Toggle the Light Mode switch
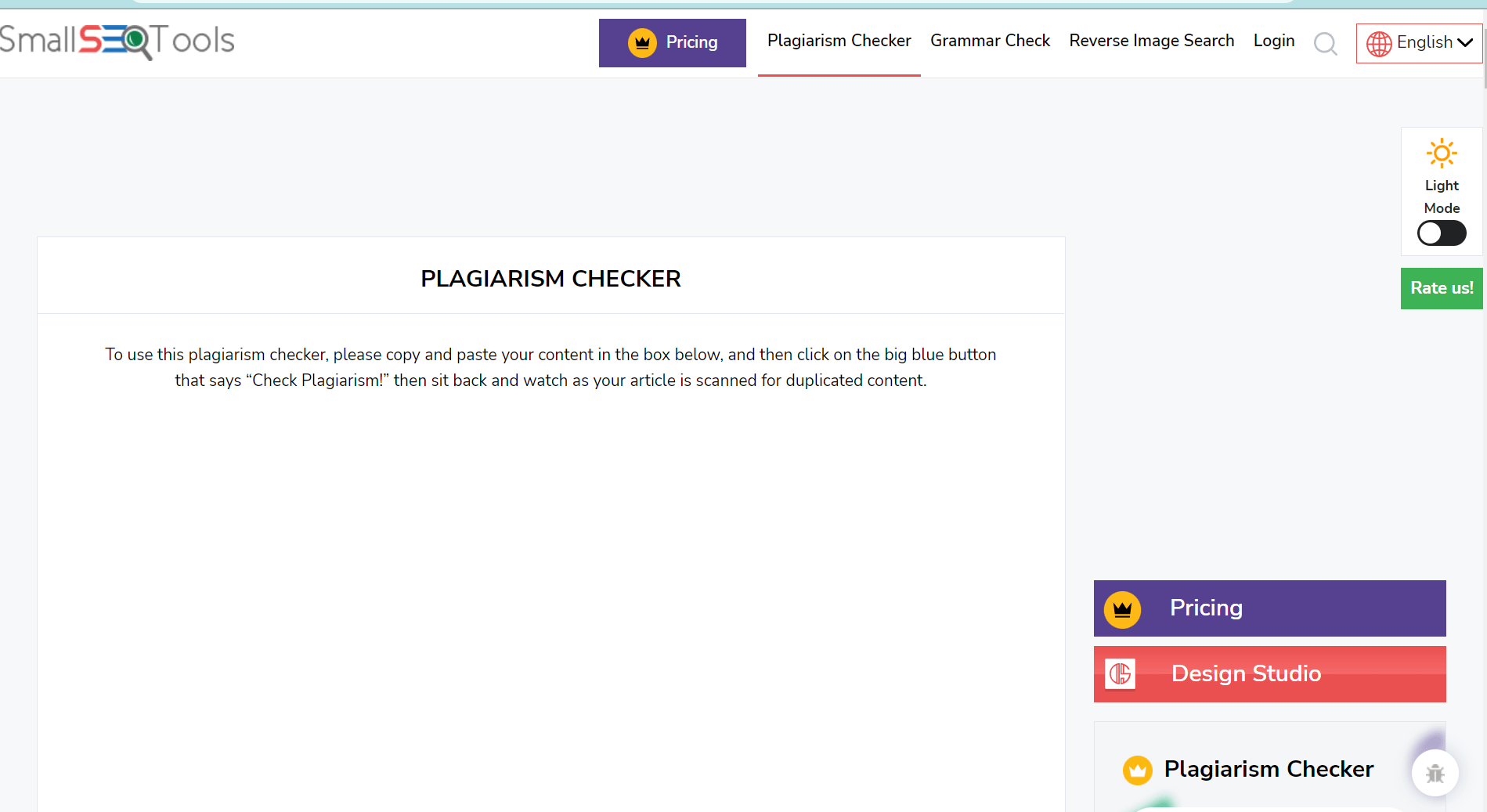Screen dimensions: 1487x812 pos(1441,233)
